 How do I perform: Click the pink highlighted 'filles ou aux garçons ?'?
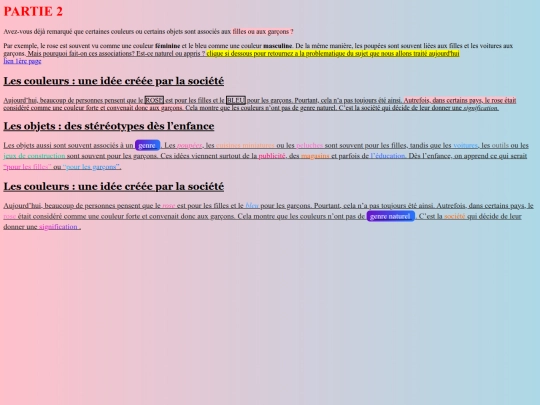click(x=263, y=32)
